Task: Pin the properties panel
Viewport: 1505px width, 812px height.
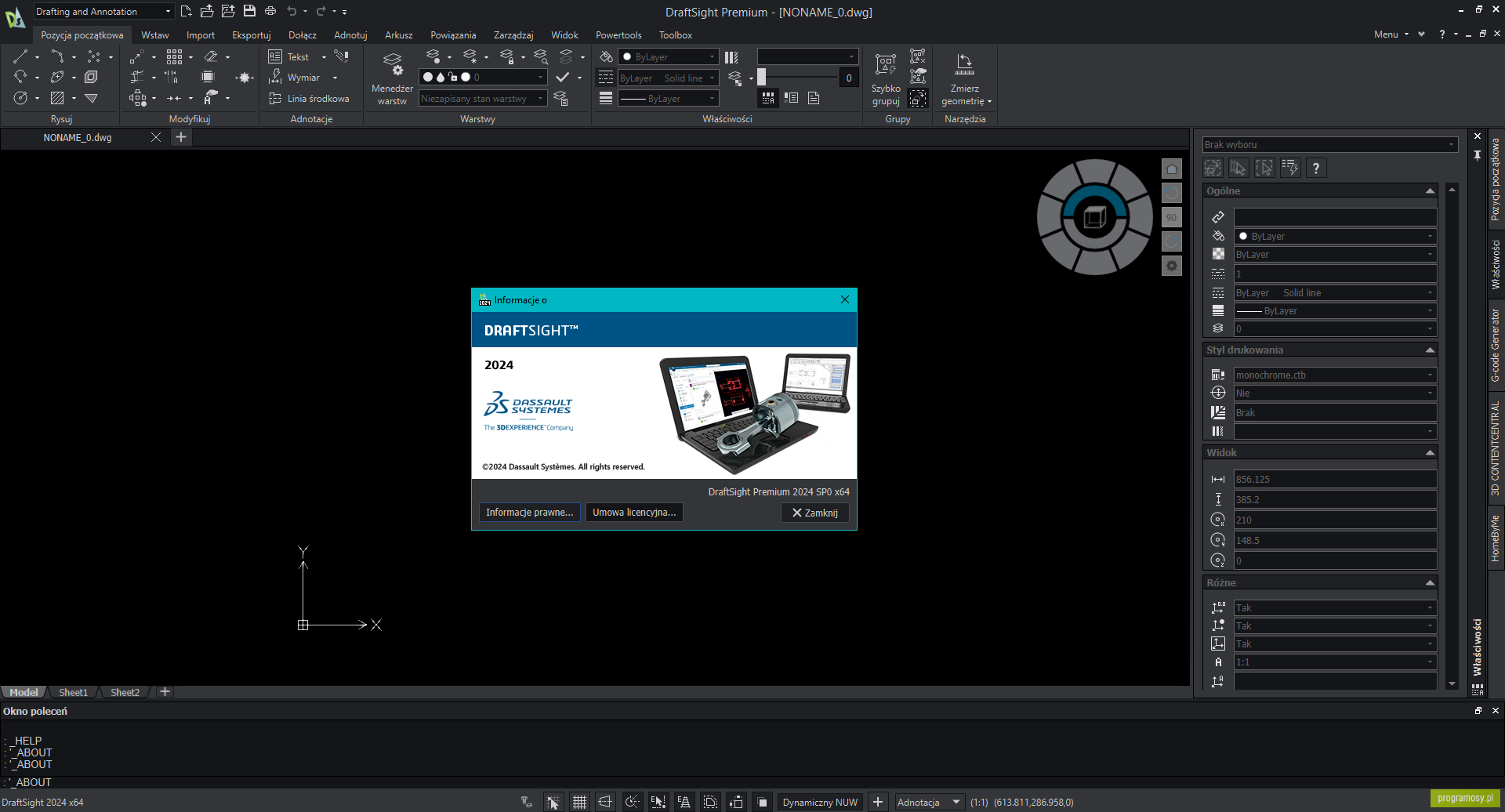Action: [x=1478, y=155]
